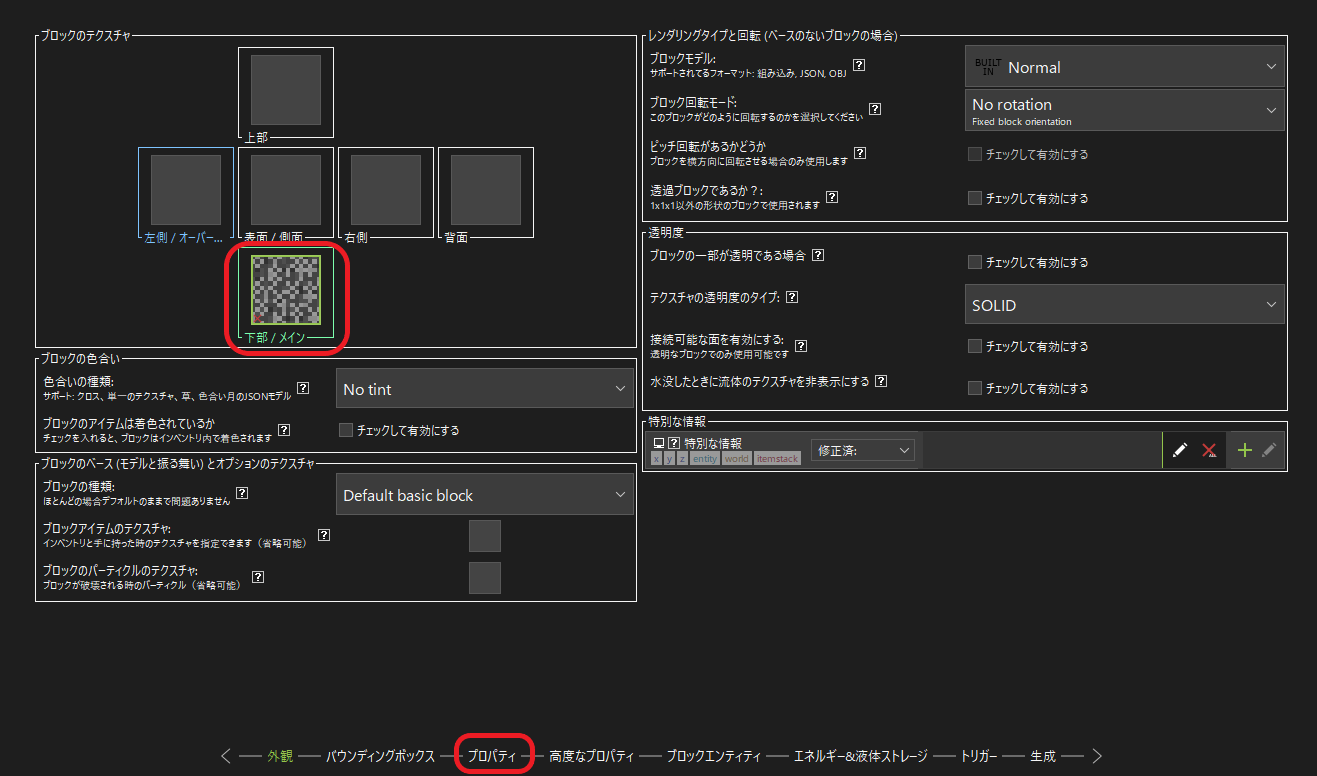Enable ブロックの一部が透明である場合 checkbox

(x=975, y=261)
